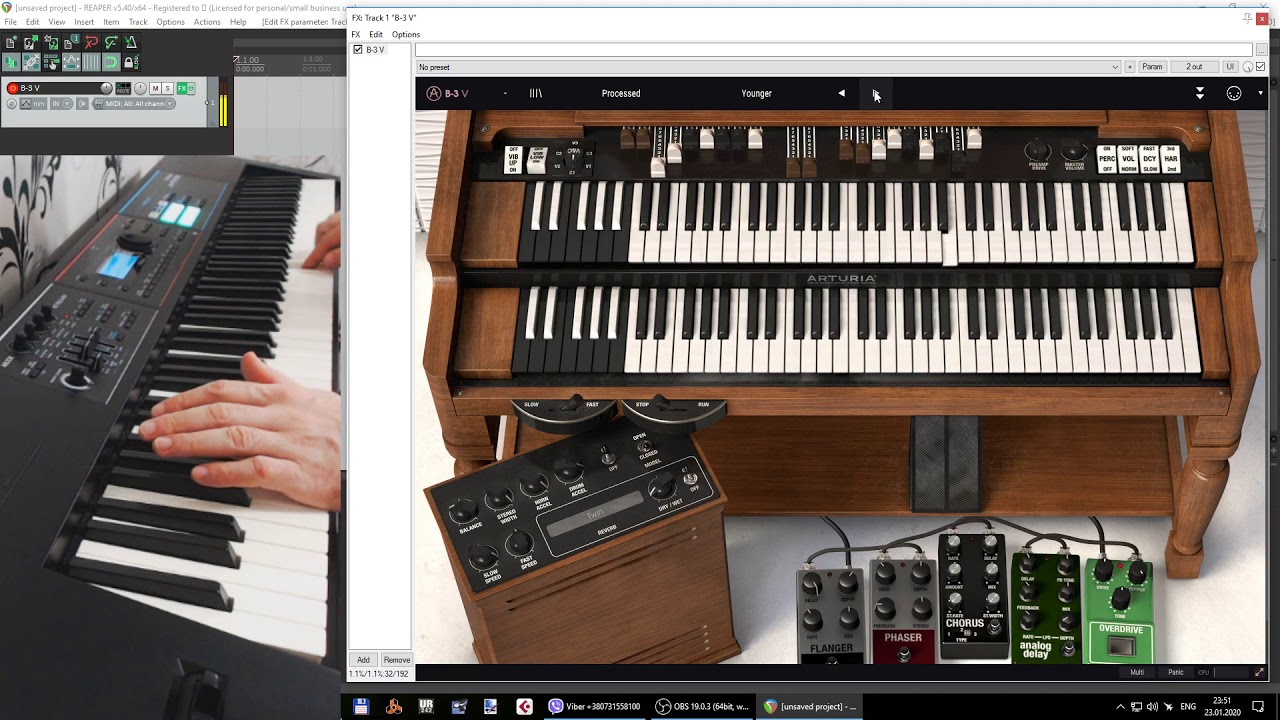This screenshot has height=720, width=1280.
Task: Toggle track FX bypass power icon
Action: tap(191, 88)
